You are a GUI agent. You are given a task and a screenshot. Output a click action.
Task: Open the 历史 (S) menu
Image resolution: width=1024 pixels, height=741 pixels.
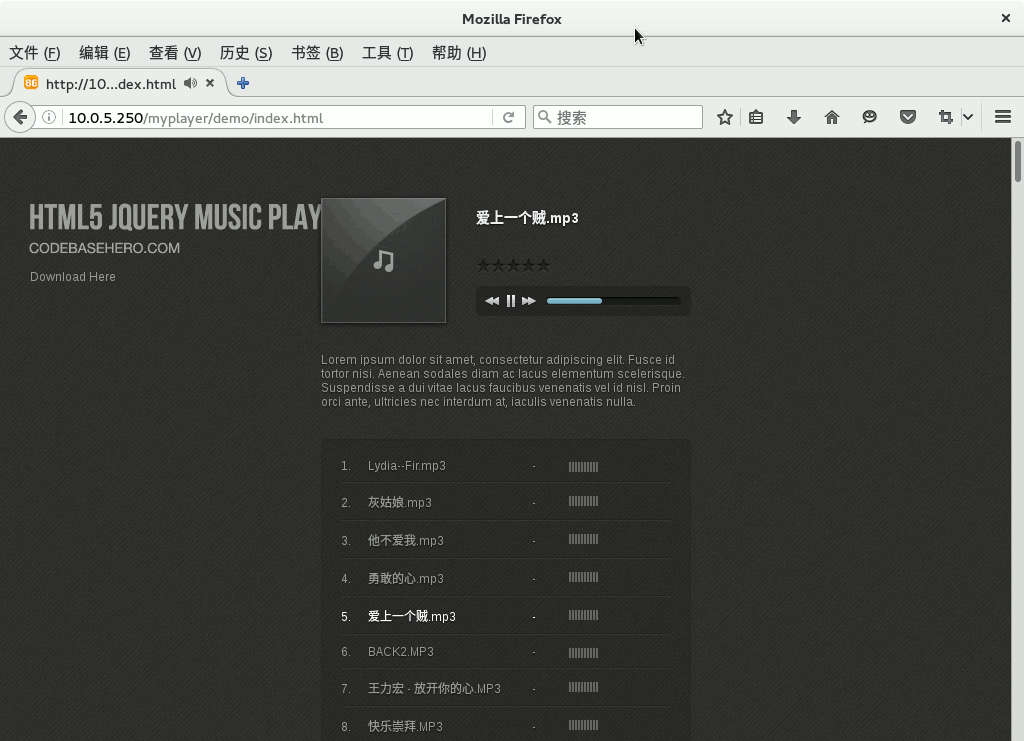pos(246,53)
